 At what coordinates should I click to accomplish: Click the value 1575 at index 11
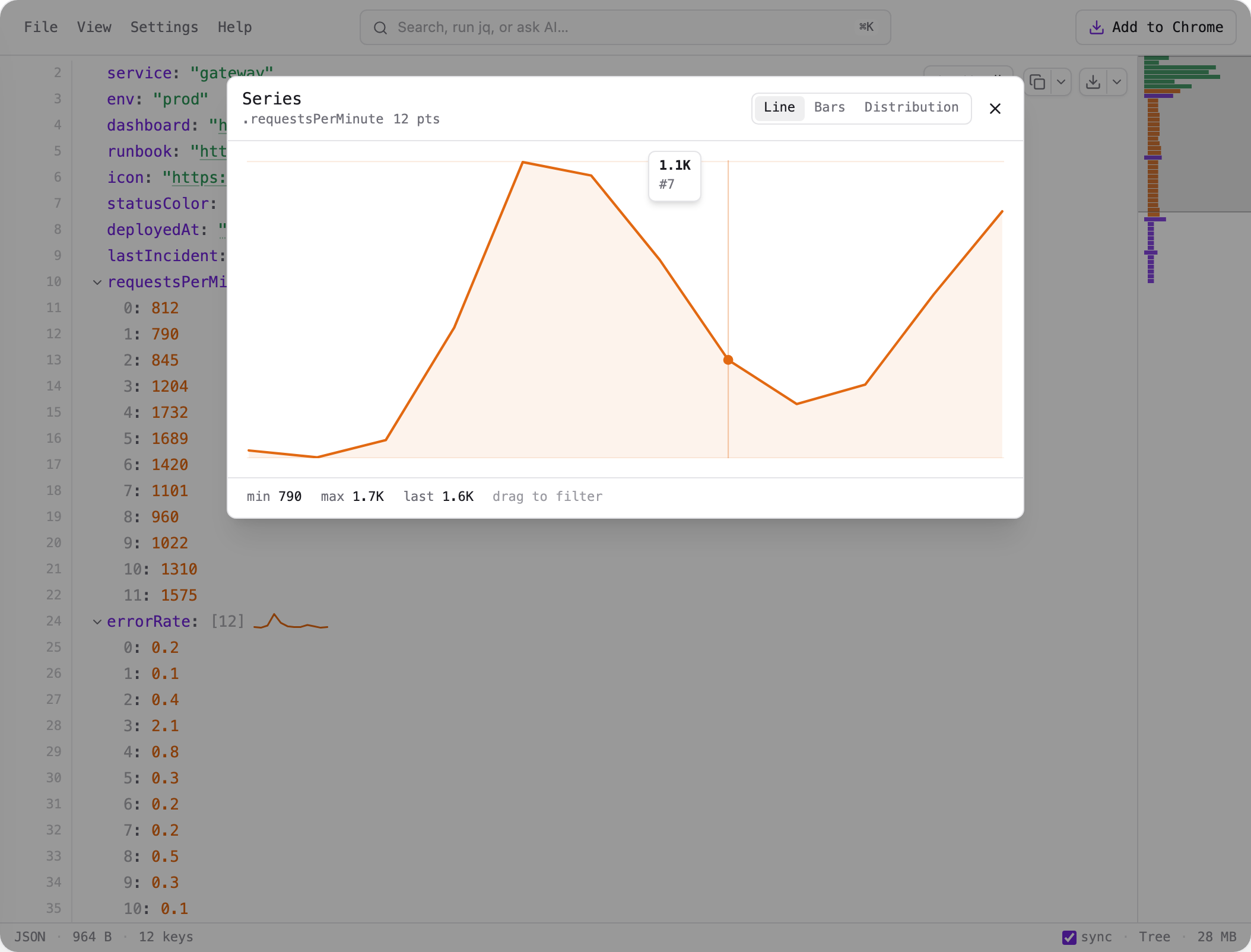click(x=179, y=595)
